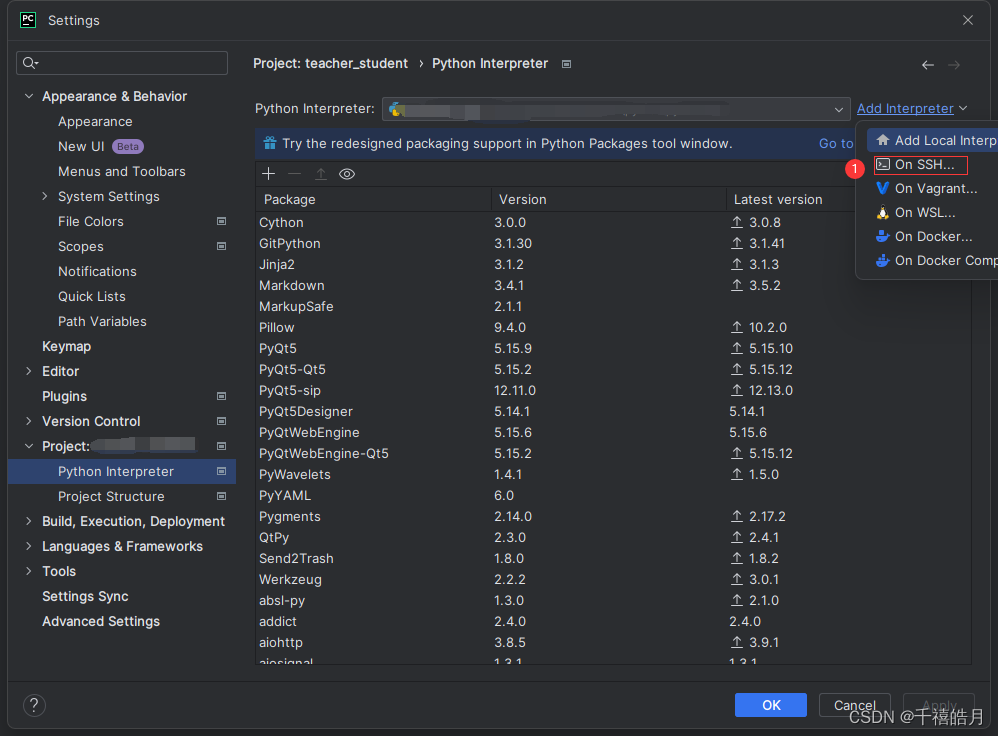Go back with the left arrow icon
Viewport: 998px width, 736px height.
pyautogui.click(x=928, y=65)
